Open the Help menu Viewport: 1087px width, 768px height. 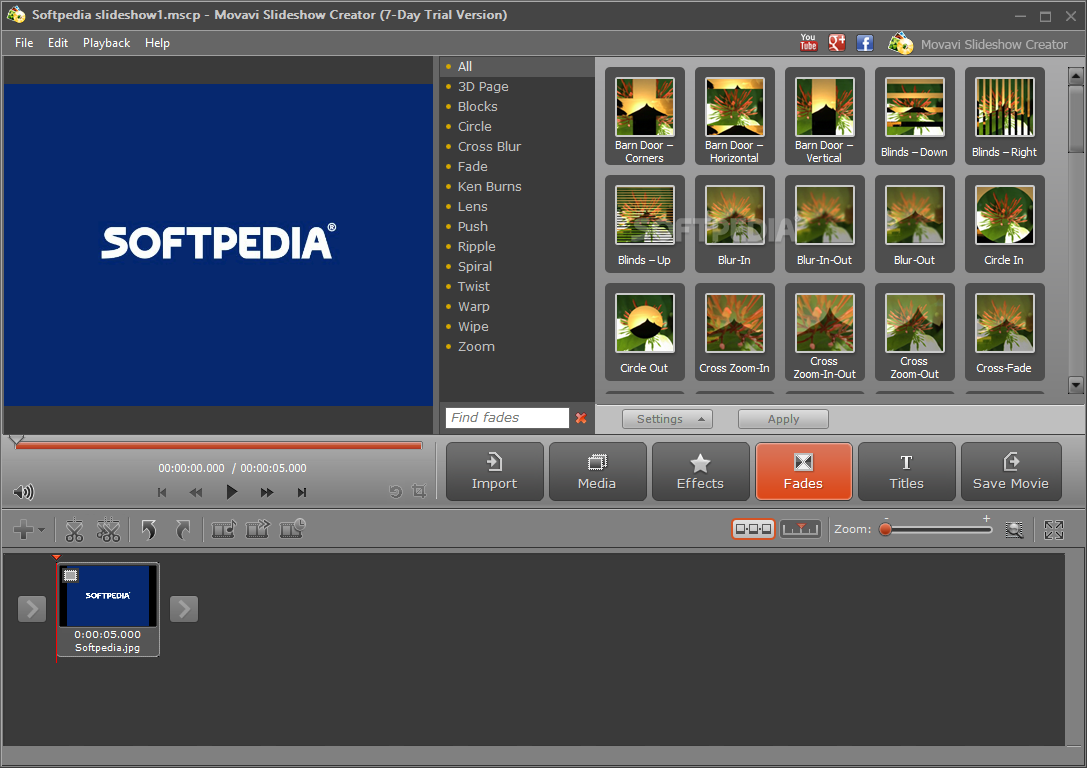coord(157,43)
